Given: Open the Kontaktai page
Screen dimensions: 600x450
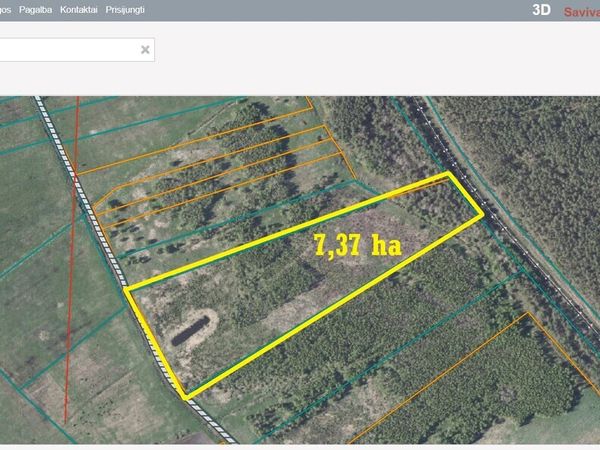Looking at the screenshot, I should click(x=78, y=11).
